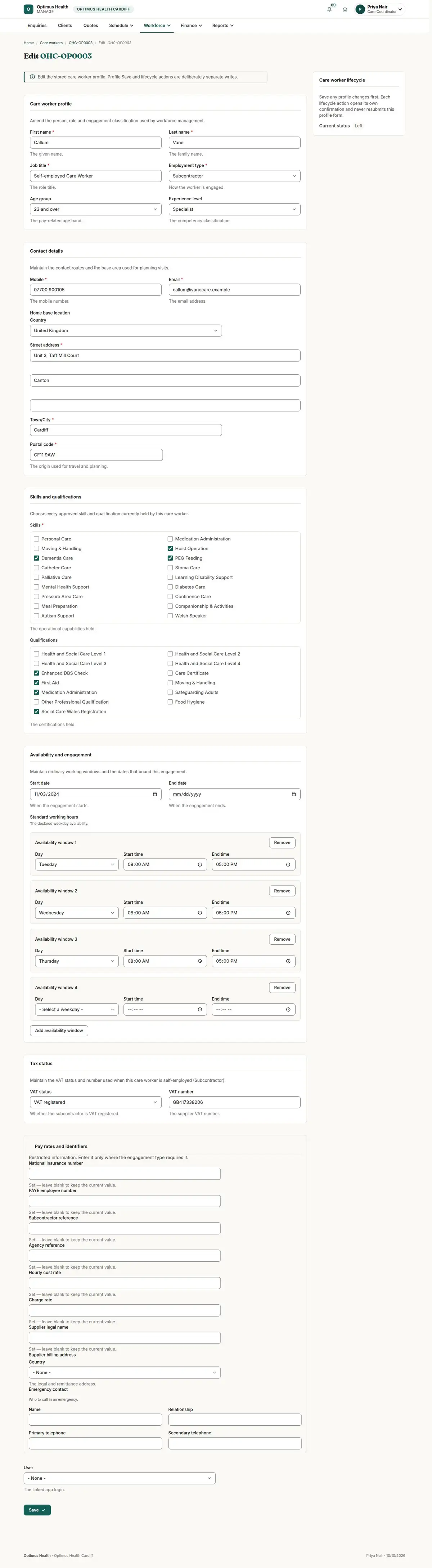
Task: Open the Age group dropdown
Action: click(x=95, y=209)
